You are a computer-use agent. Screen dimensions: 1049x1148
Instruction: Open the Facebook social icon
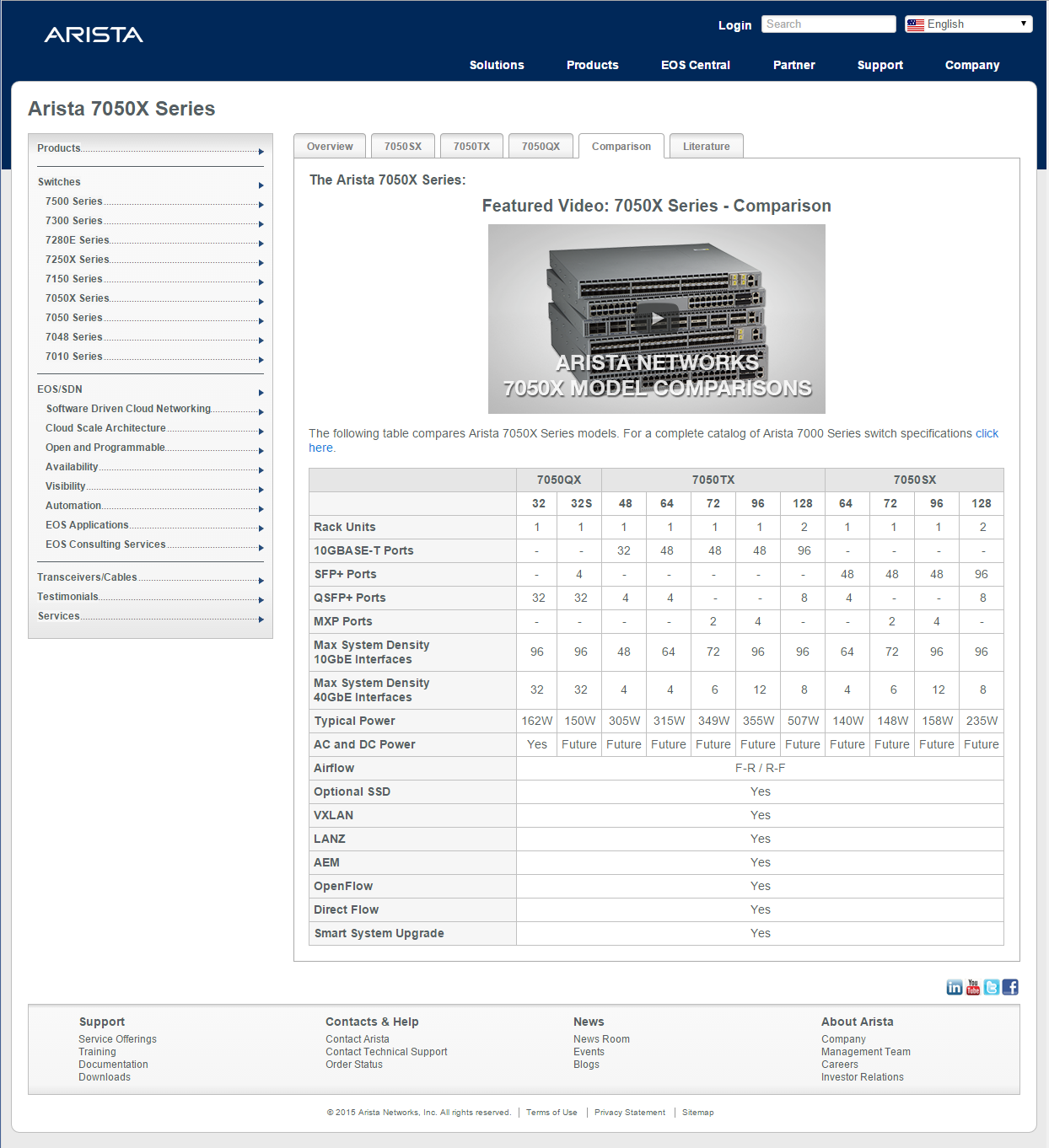click(x=1010, y=987)
